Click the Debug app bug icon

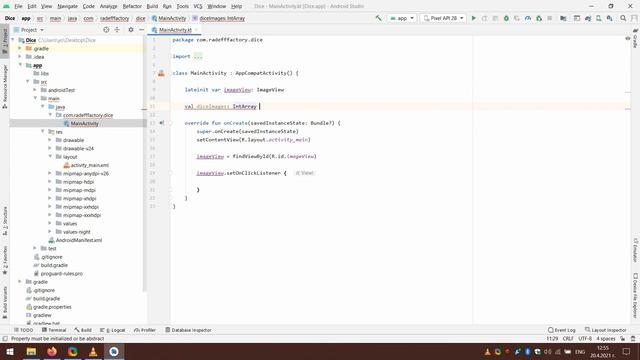point(506,18)
